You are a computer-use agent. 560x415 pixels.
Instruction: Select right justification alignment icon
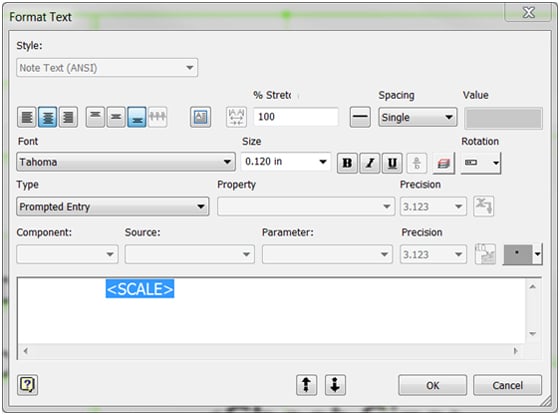click(68, 117)
